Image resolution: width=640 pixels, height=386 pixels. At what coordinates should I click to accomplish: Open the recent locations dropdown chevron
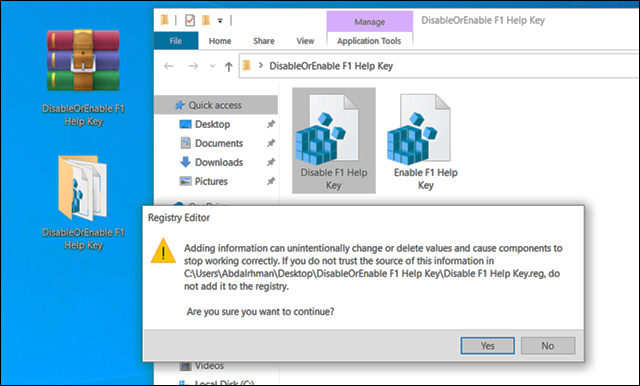212,66
